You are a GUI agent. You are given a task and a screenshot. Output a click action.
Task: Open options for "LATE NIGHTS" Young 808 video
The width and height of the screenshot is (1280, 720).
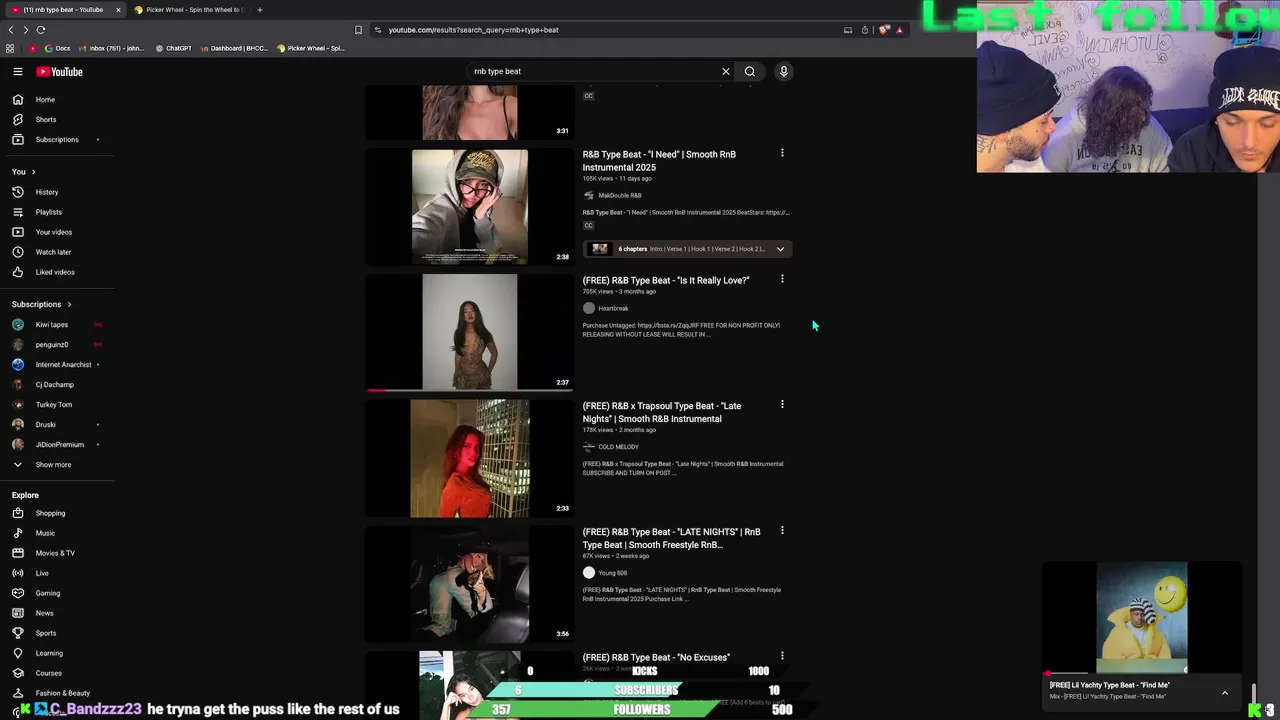(782, 530)
